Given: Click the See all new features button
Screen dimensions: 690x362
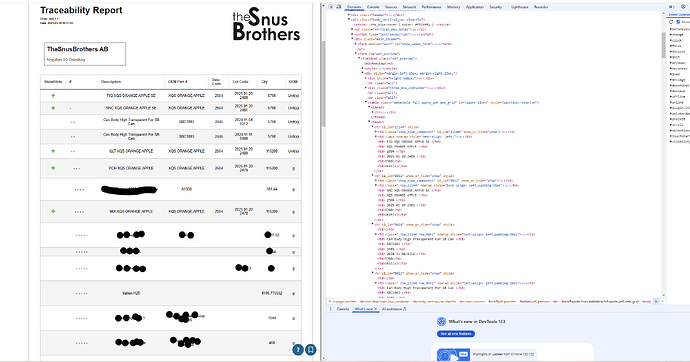Looking at the screenshot, I should (x=456, y=334).
